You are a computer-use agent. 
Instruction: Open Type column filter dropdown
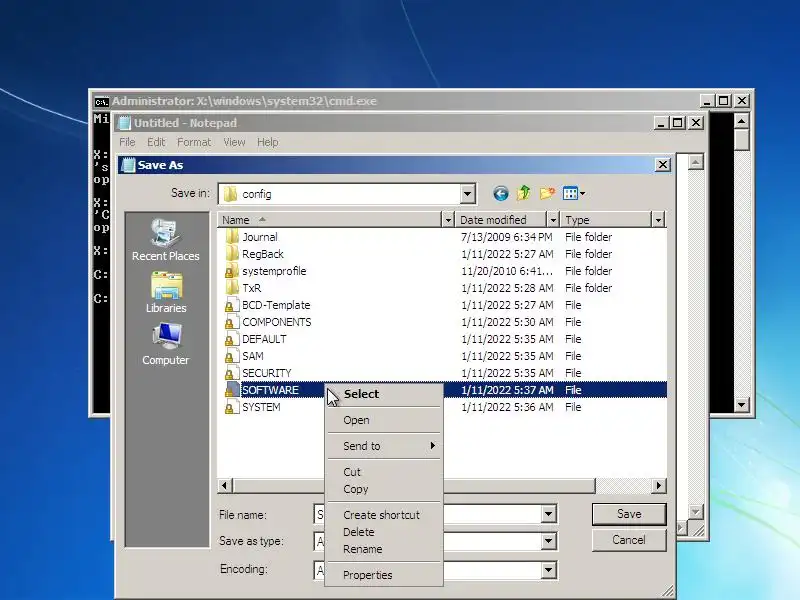pos(658,220)
